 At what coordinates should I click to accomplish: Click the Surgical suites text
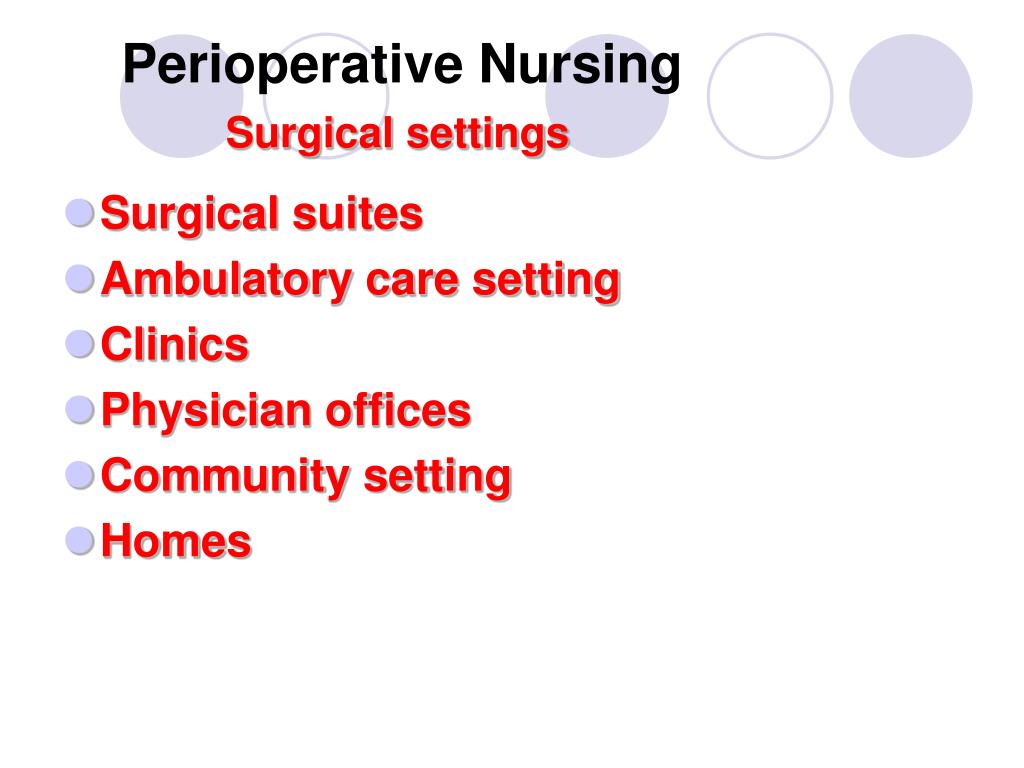click(x=262, y=215)
